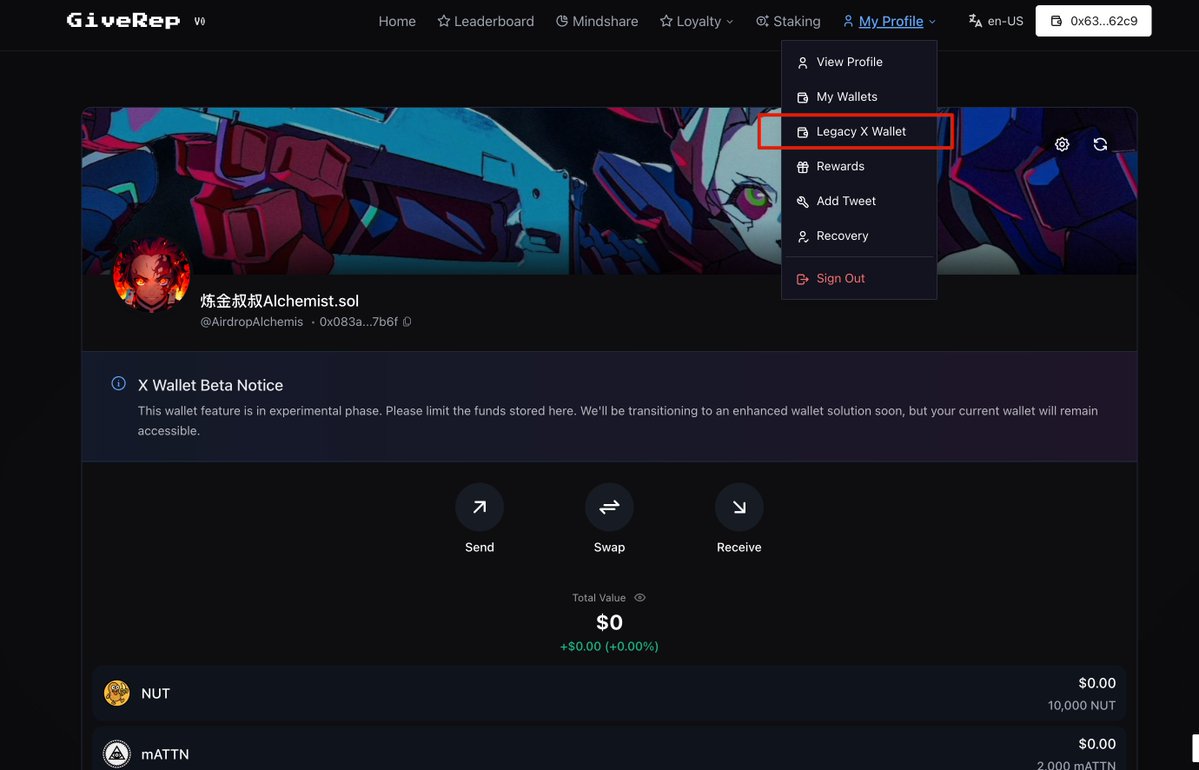Expand the Loyalty dropdown menu
Viewport: 1199px width, 770px height.
tap(696, 21)
